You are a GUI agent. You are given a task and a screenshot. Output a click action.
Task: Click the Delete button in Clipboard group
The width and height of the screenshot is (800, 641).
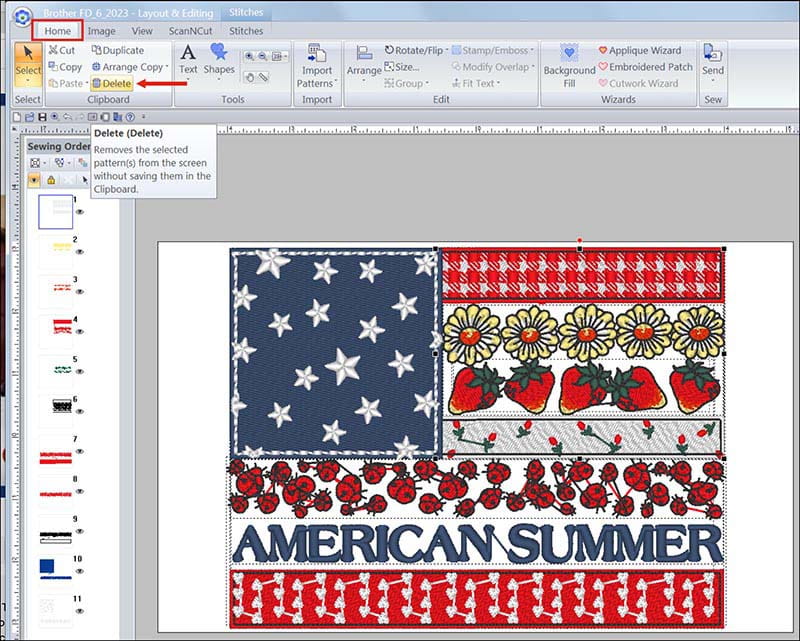pyautogui.click(x=111, y=84)
